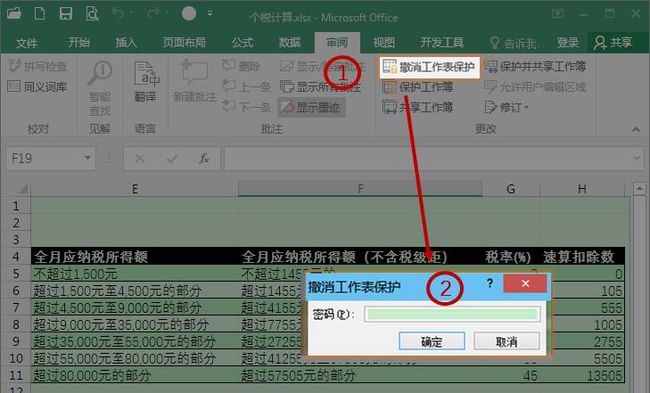
Task: Switch to the 视图 ribbon tab
Action: tap(384, 42)
